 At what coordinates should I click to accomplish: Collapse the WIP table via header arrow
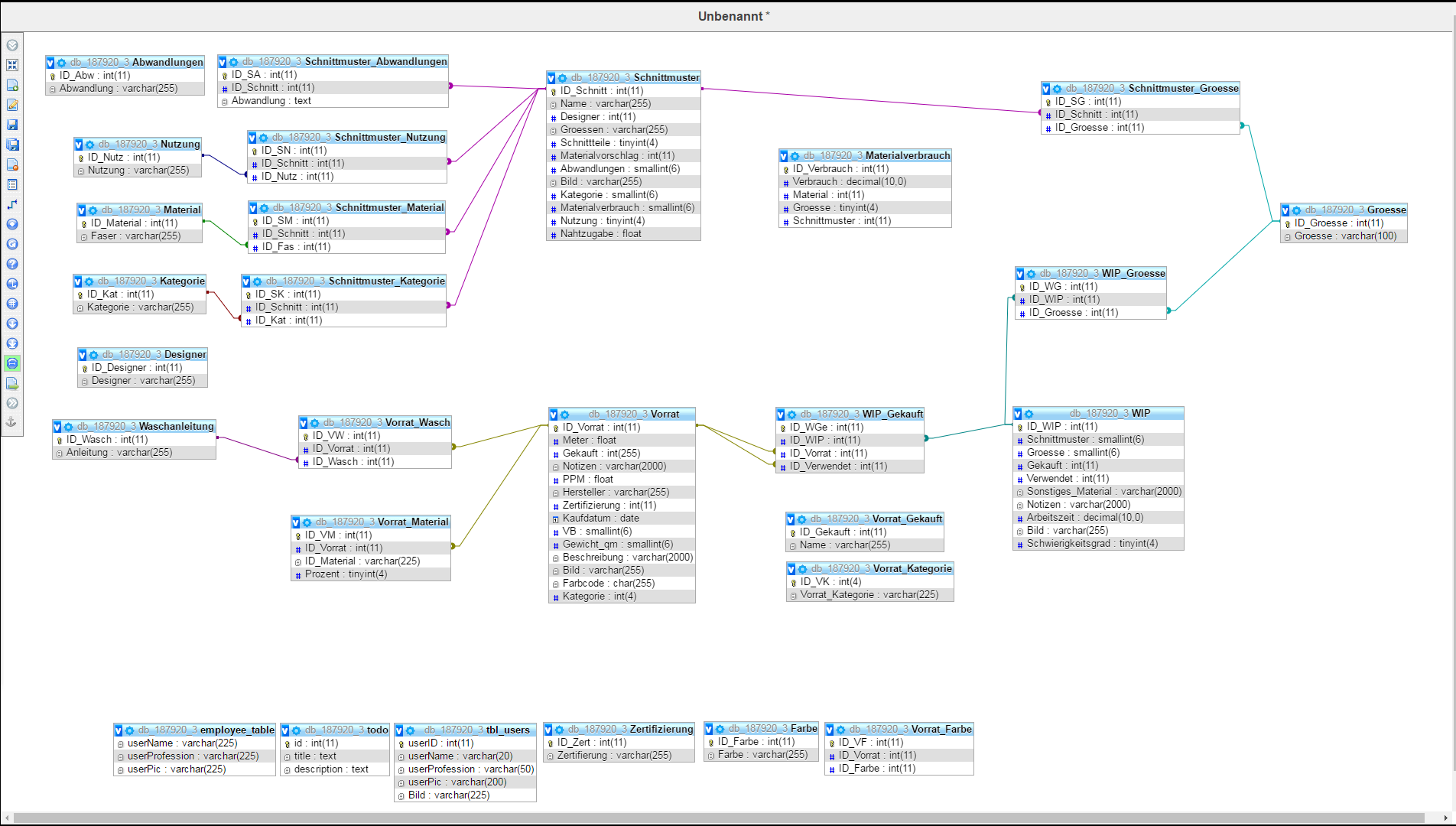pyautogui.click(x=1018, y=414)
